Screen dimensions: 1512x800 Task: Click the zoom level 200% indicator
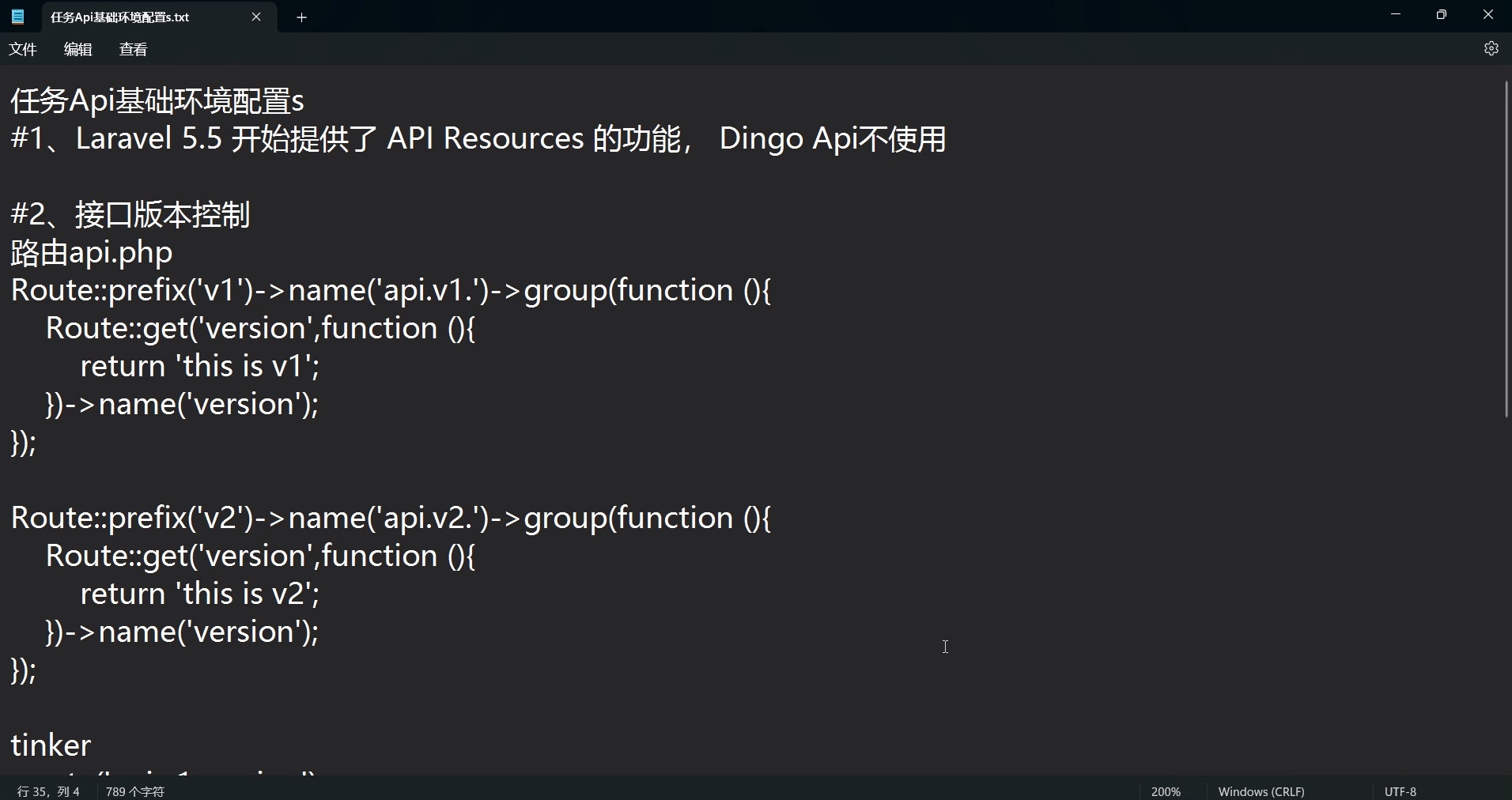[x=1166, y=791]
